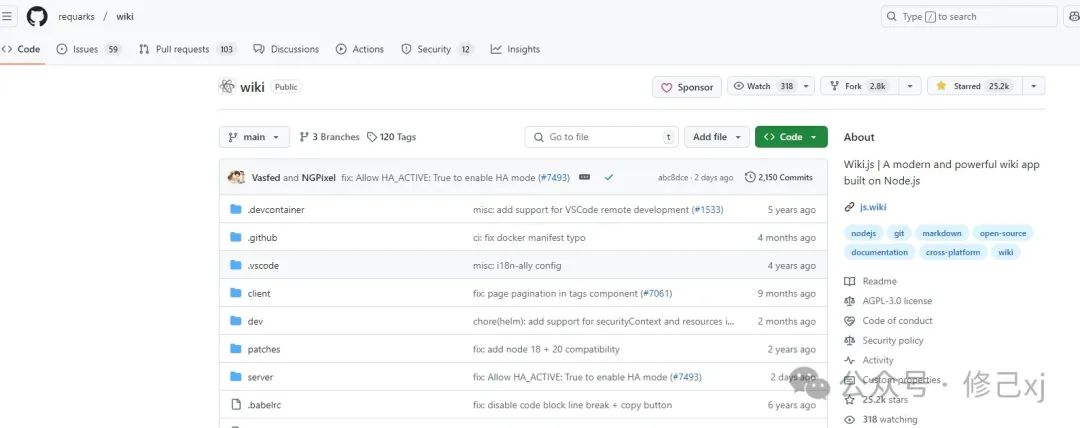This screenshot has height=428, width=1080.
Task: Open the green Code dropdown button
Action: (791, 137)
